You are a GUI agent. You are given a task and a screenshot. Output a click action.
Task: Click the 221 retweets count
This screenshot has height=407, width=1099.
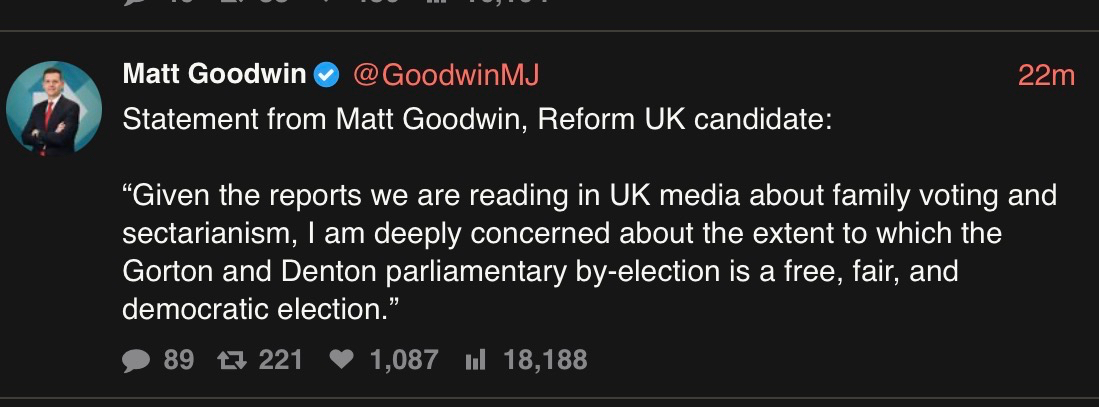[x=281, y=360]
